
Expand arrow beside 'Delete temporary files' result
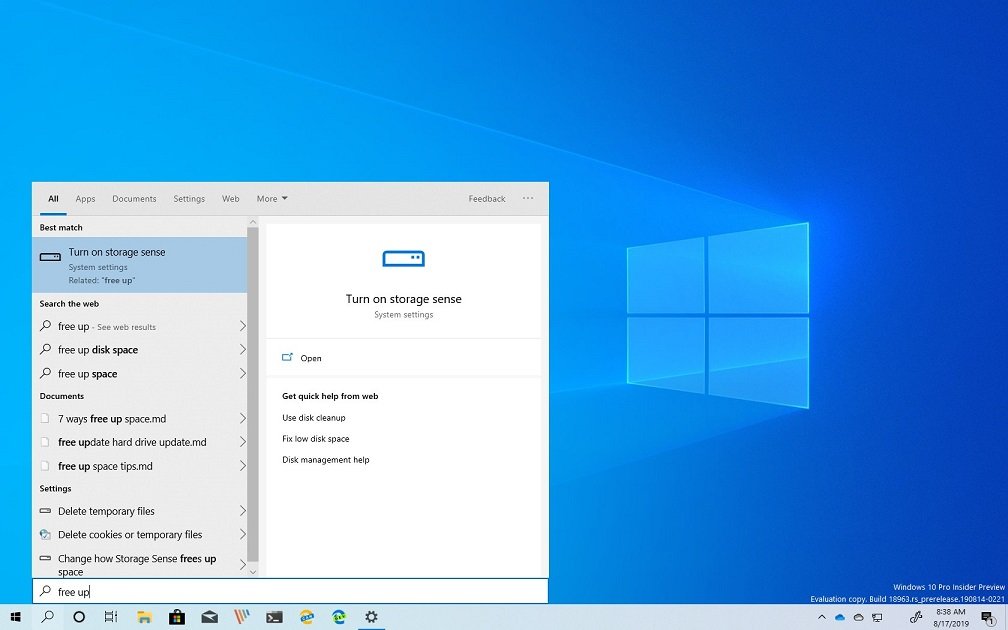point(242,511)
